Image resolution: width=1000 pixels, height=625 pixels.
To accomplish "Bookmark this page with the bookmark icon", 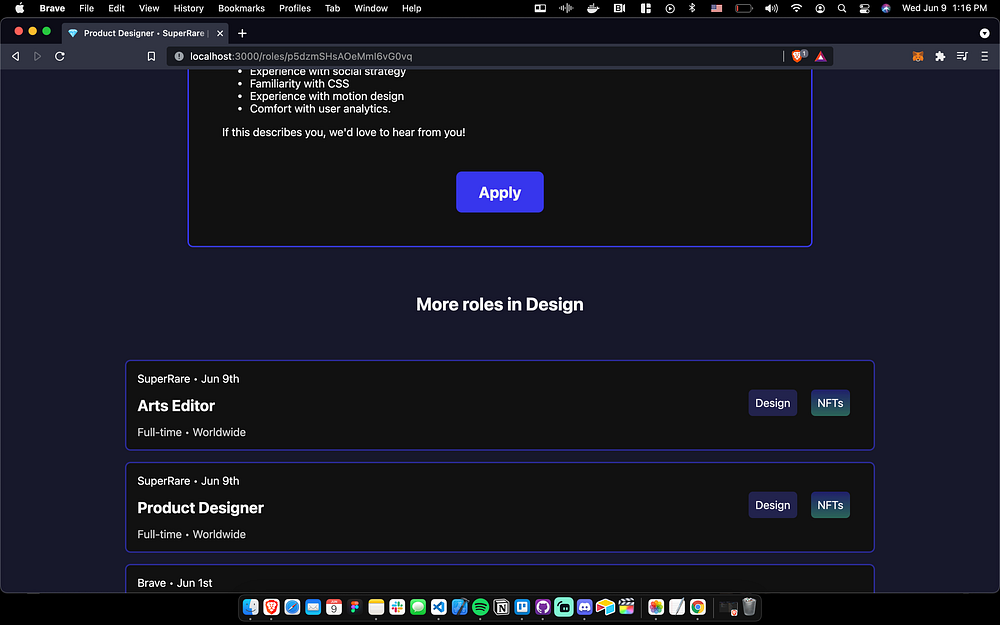I will coord(151,56).
